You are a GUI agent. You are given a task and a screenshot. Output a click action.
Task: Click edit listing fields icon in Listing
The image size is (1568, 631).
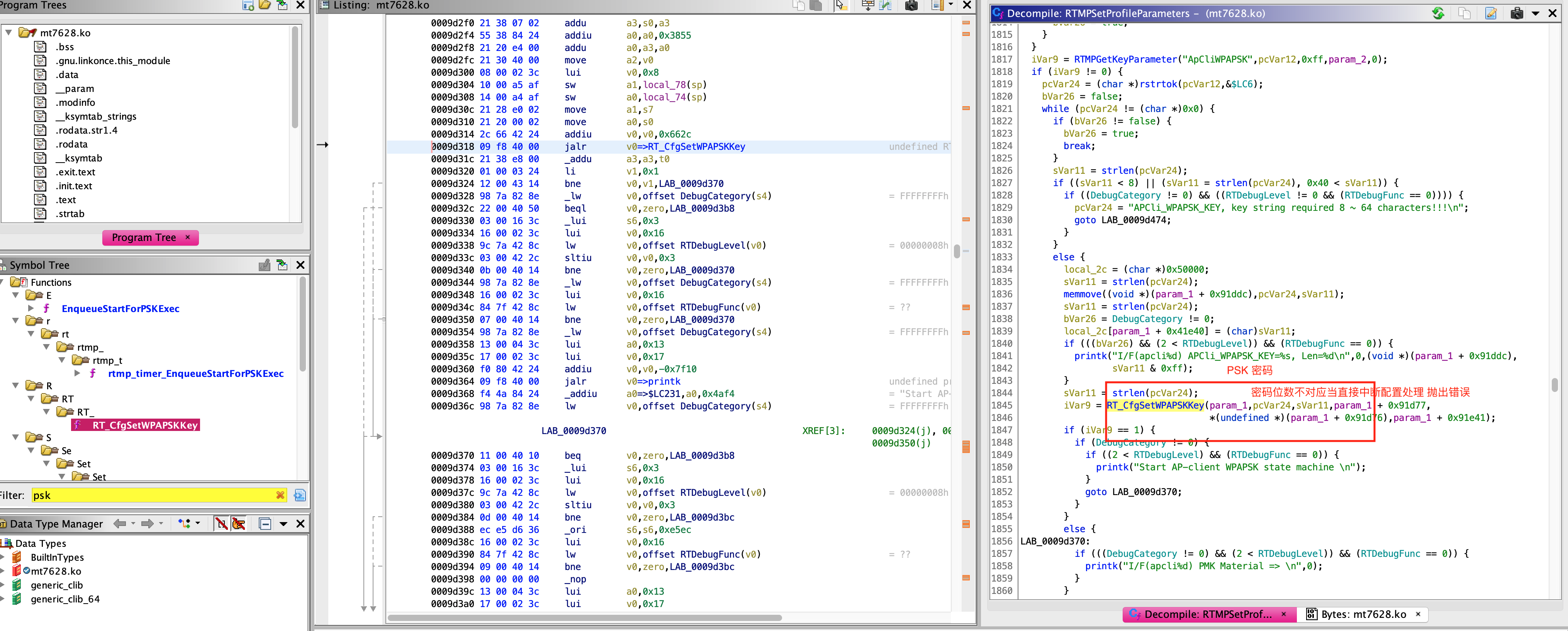coord(937,5)
